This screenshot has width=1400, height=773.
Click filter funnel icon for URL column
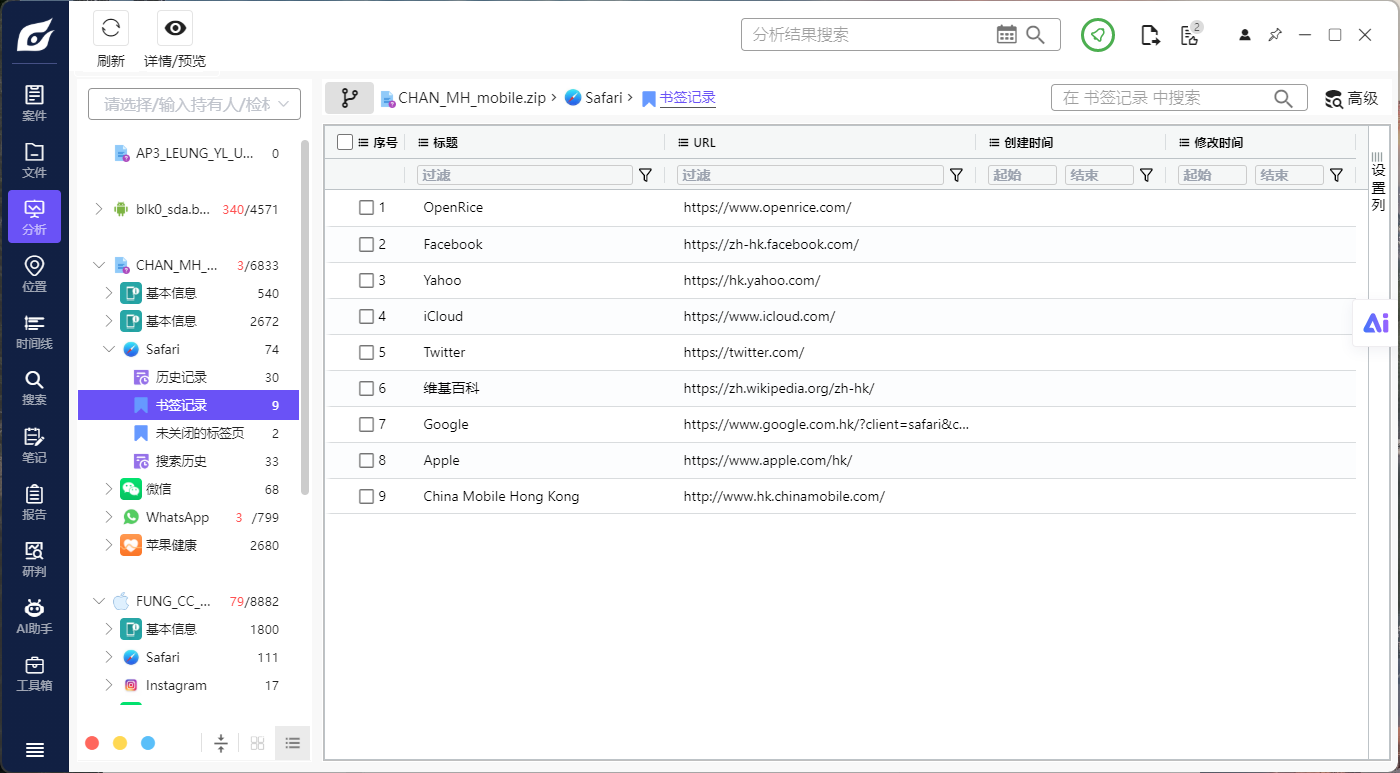(956, 175)
